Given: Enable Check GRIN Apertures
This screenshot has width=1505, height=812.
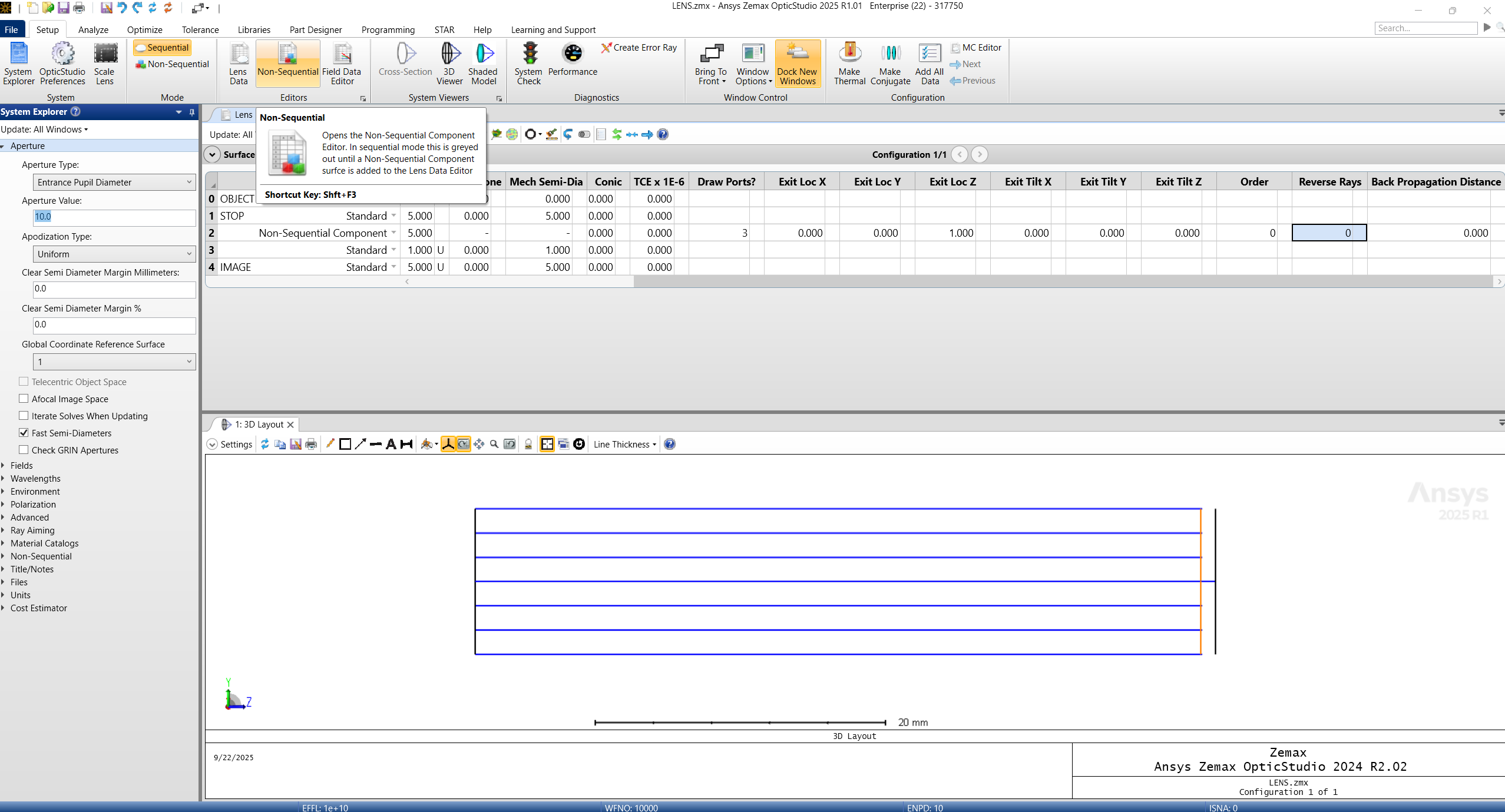Looking at the screenshot, I should 24,450.
